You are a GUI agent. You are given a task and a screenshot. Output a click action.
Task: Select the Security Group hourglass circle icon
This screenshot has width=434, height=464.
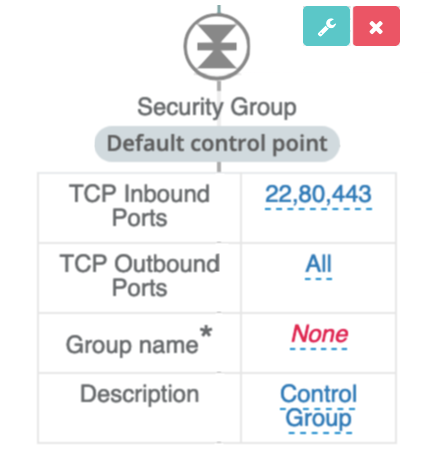(217, 47)
